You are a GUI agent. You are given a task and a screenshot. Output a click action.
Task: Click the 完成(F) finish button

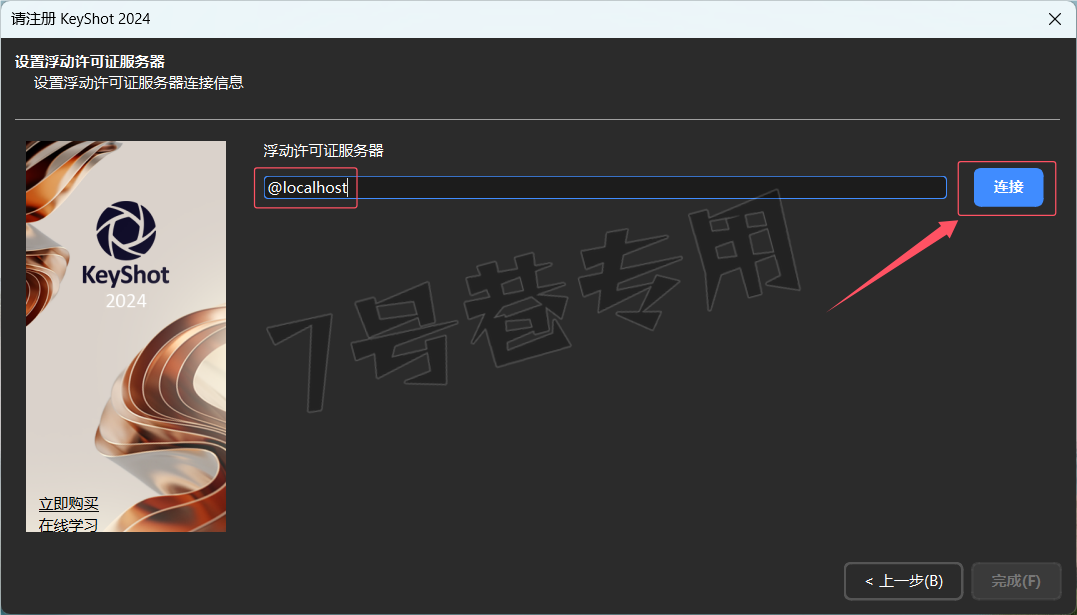click(1016, 581)
